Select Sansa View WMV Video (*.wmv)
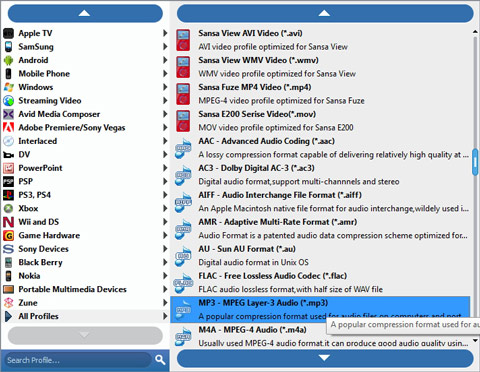The image size is (480, 372). [320, 67]
